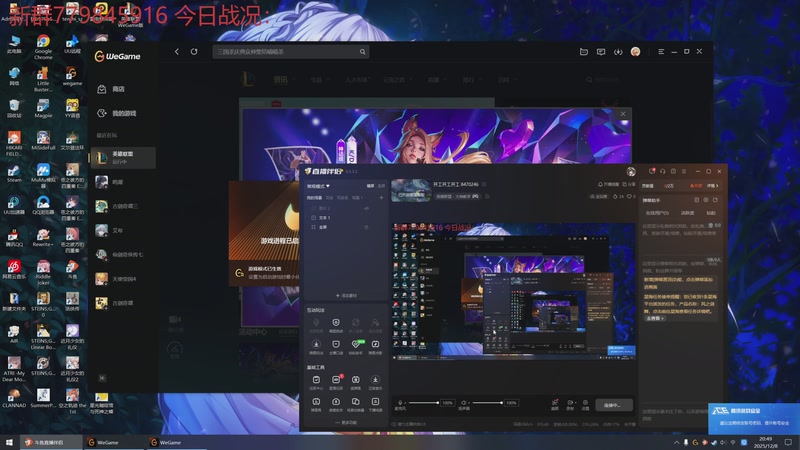Open WeGame messages icon
This screenshot has height=450, width=800.
pyautogui.click(x=601, y=52)
